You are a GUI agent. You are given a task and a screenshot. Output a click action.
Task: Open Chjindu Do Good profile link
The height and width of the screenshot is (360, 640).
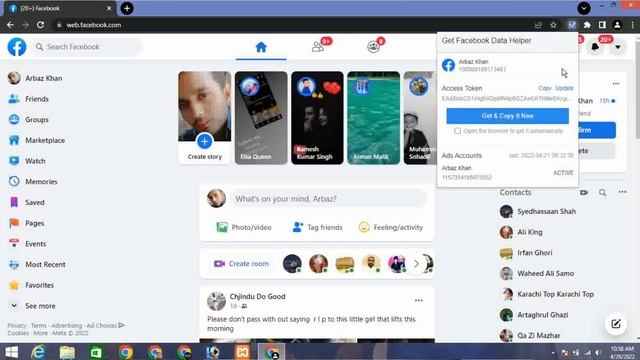click(x=257, y=296)
